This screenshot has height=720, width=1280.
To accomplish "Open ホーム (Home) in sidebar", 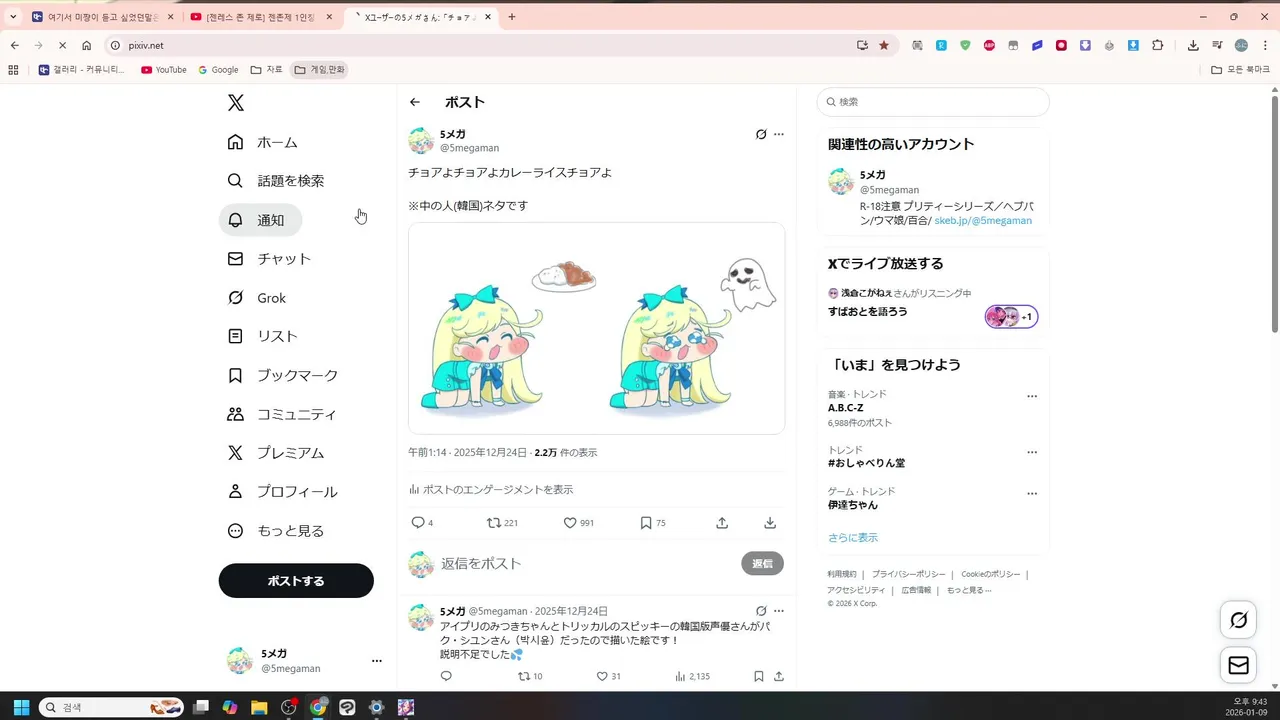I will coord(263,142).
